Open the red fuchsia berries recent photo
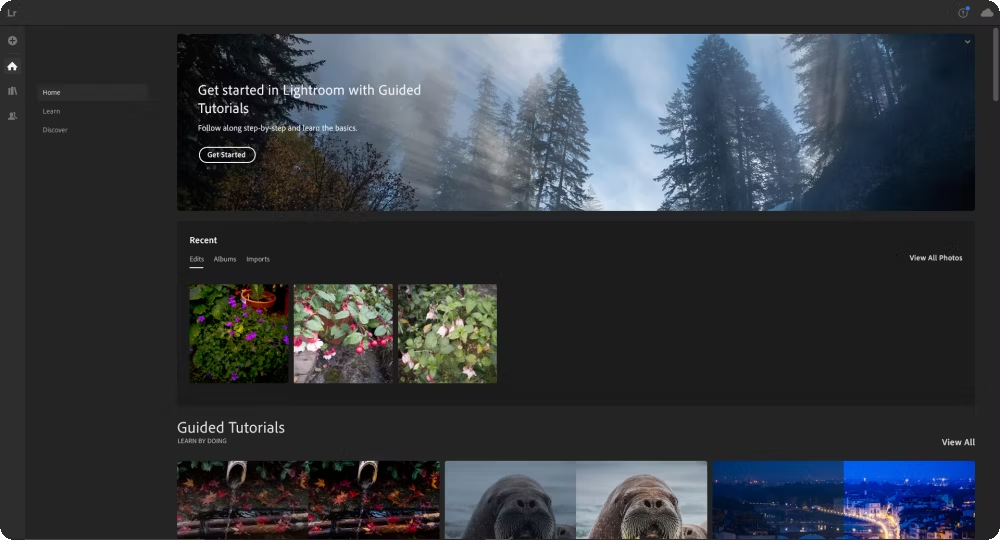 click(x=343, y=333)
